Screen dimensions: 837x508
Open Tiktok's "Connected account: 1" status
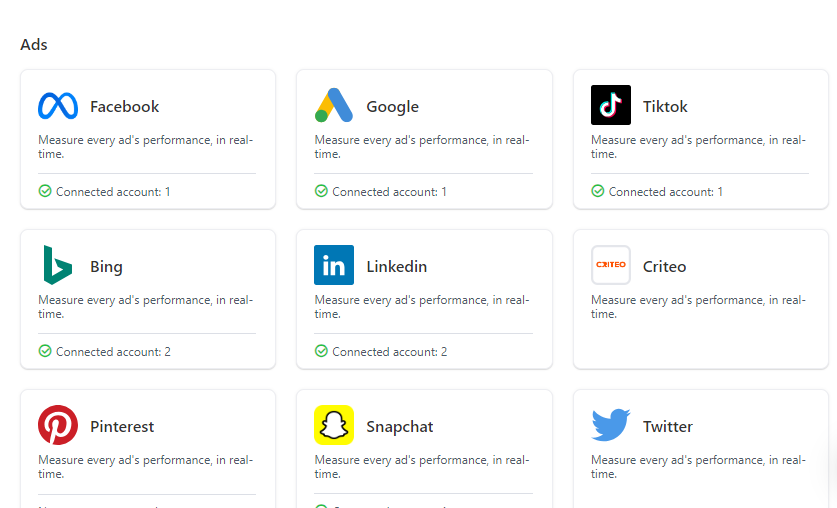click(x=665, y=192)
